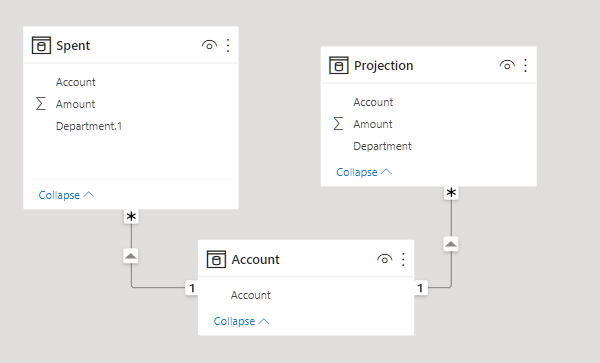Click many-side asterisk under Spent table
Viewport: 600px width, 363px height.
(131, 216)
